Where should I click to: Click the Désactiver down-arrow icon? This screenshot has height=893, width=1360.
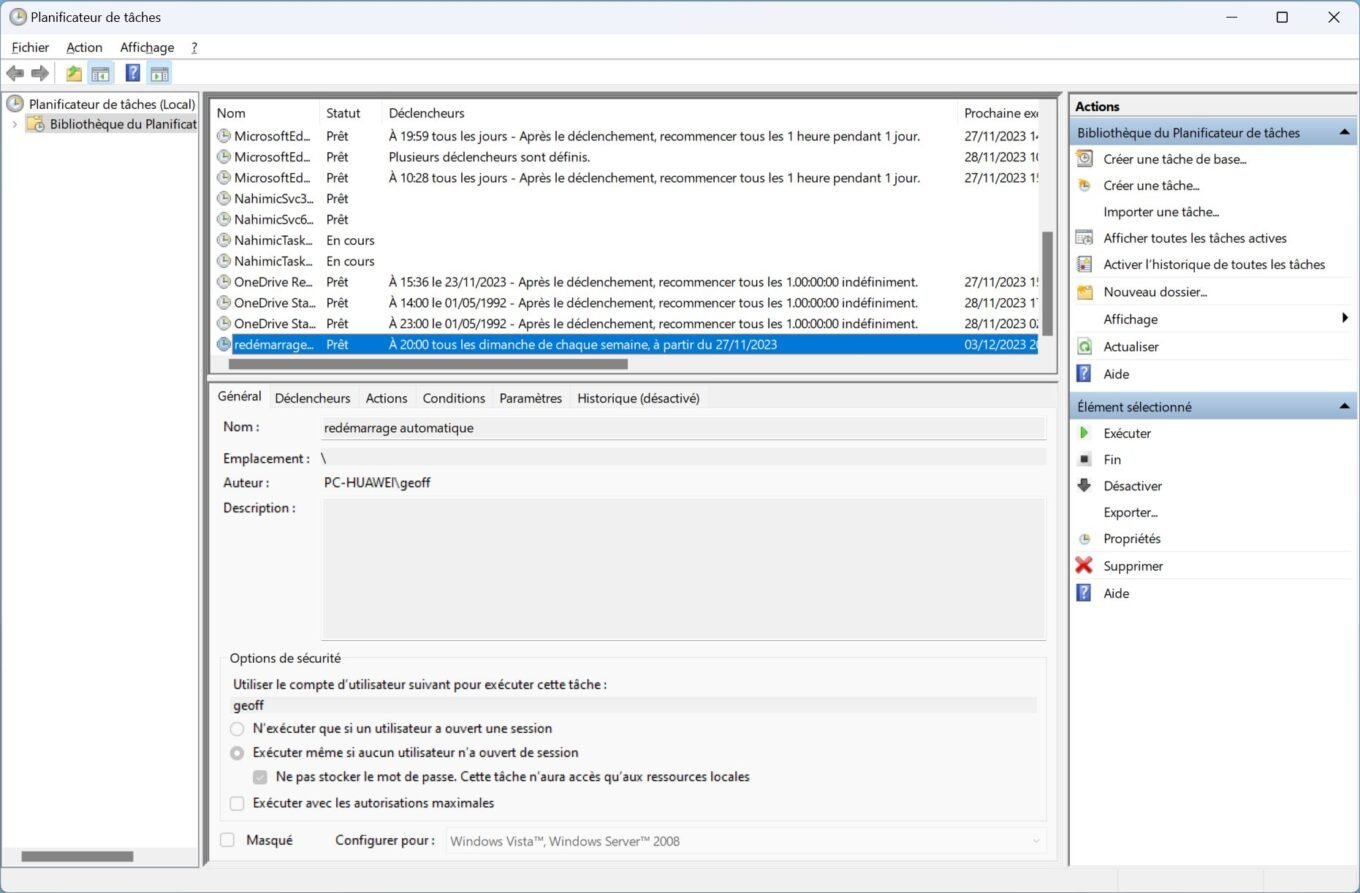[1084, 485]
